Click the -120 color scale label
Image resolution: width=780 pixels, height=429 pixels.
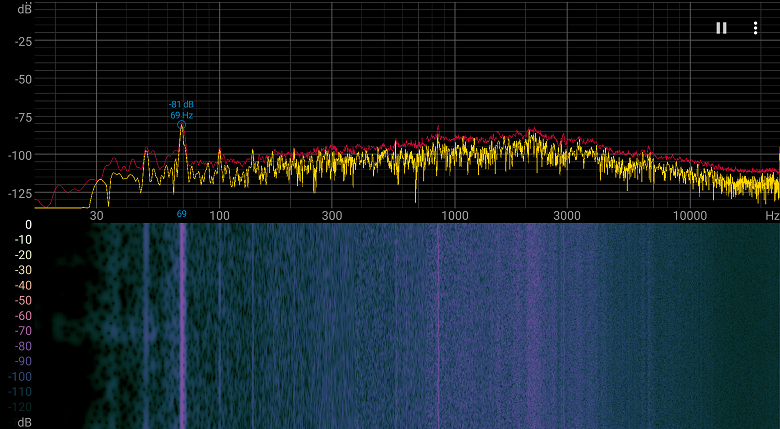pyautogui.click(x=20, y=407)
